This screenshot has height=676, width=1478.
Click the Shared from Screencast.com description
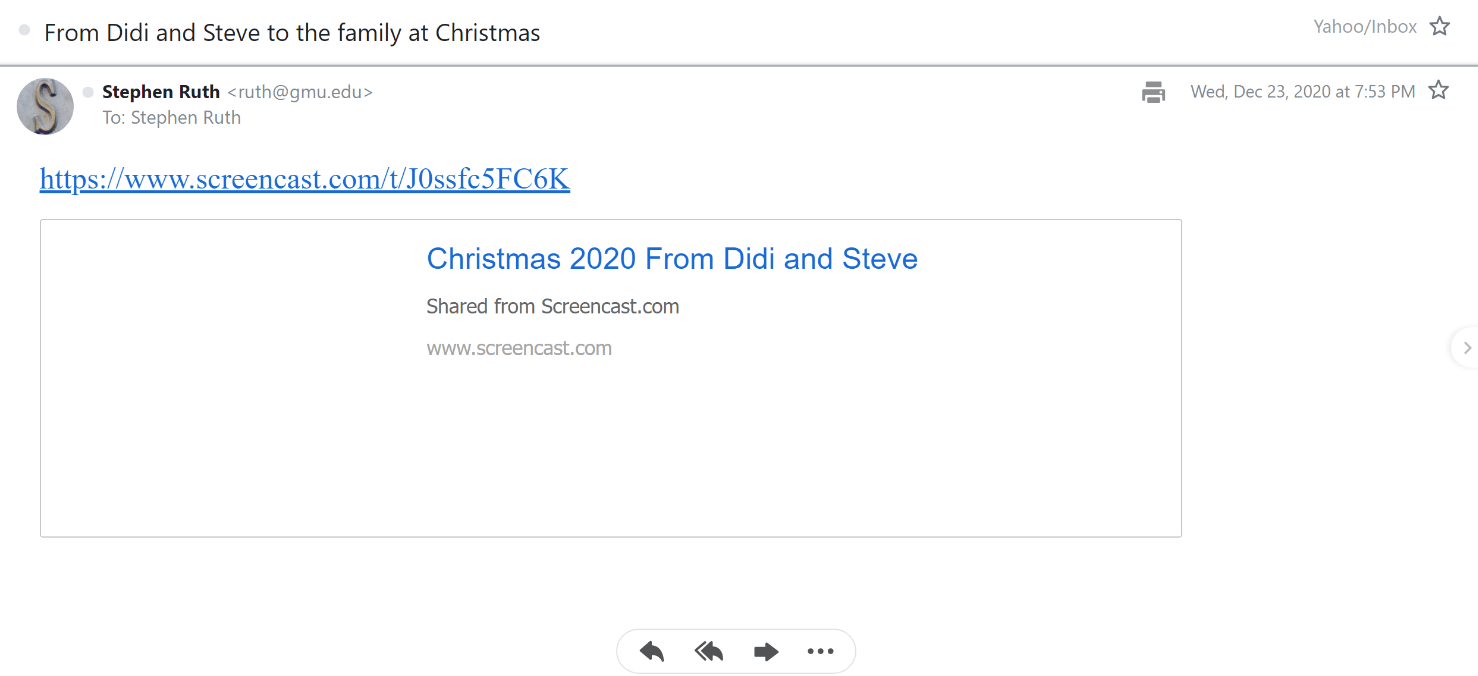(x=553, y=306)
